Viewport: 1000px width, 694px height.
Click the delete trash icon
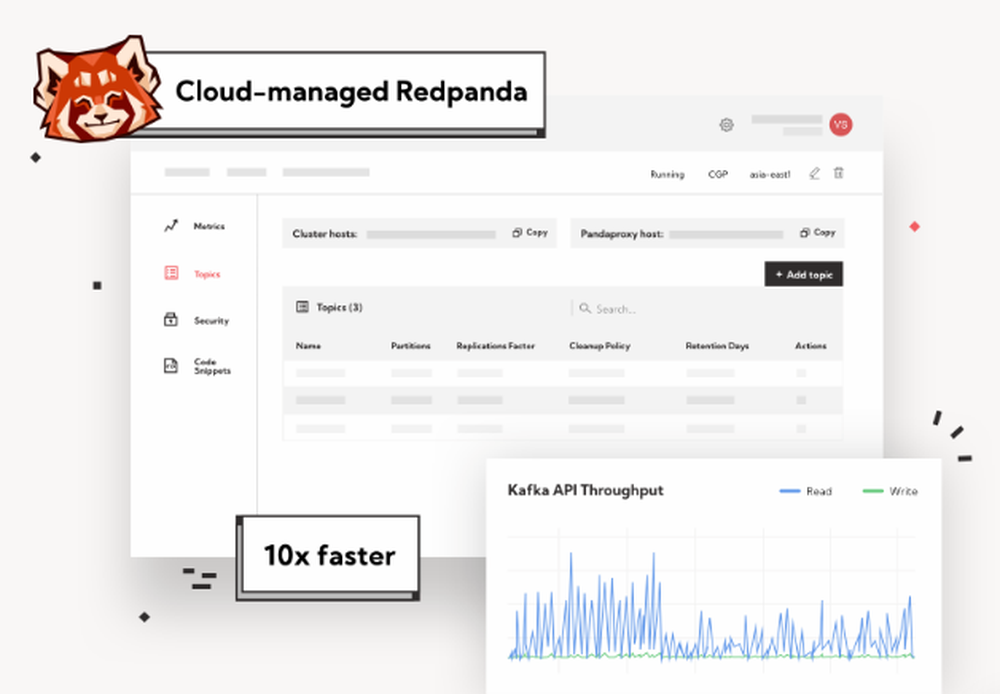pos(839,173)
